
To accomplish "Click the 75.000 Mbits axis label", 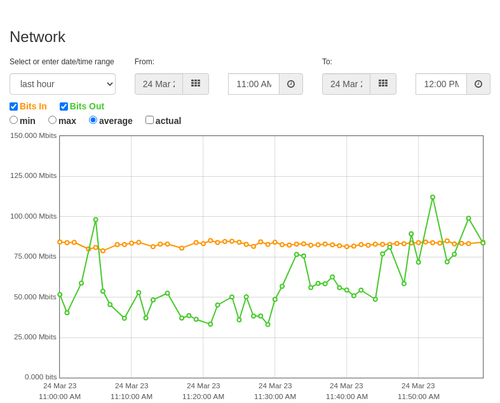I will [x=35, y=256].
